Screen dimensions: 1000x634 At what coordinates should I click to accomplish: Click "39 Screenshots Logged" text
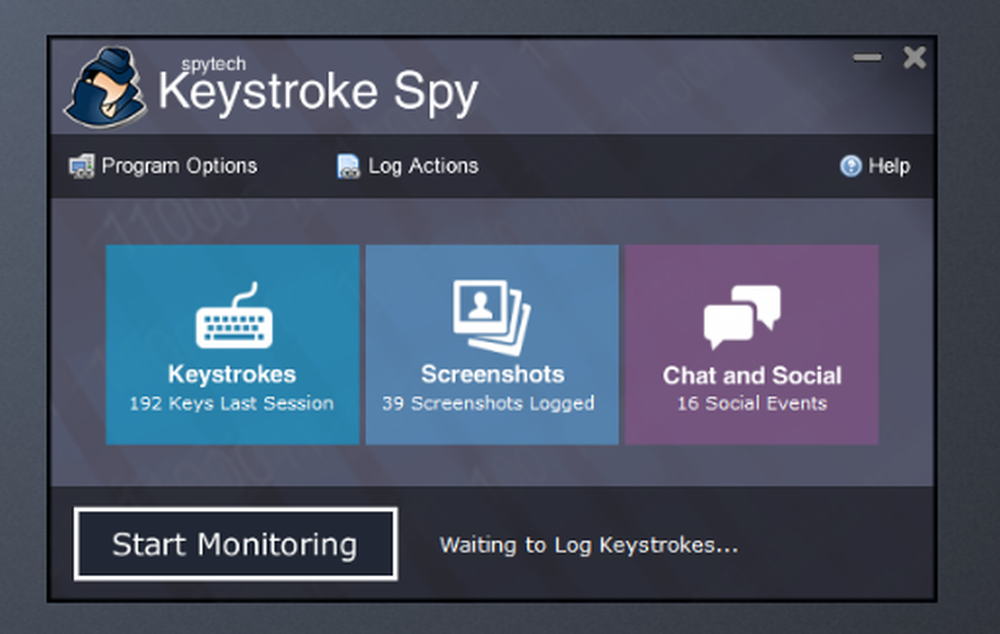click(x=489, y=404)
